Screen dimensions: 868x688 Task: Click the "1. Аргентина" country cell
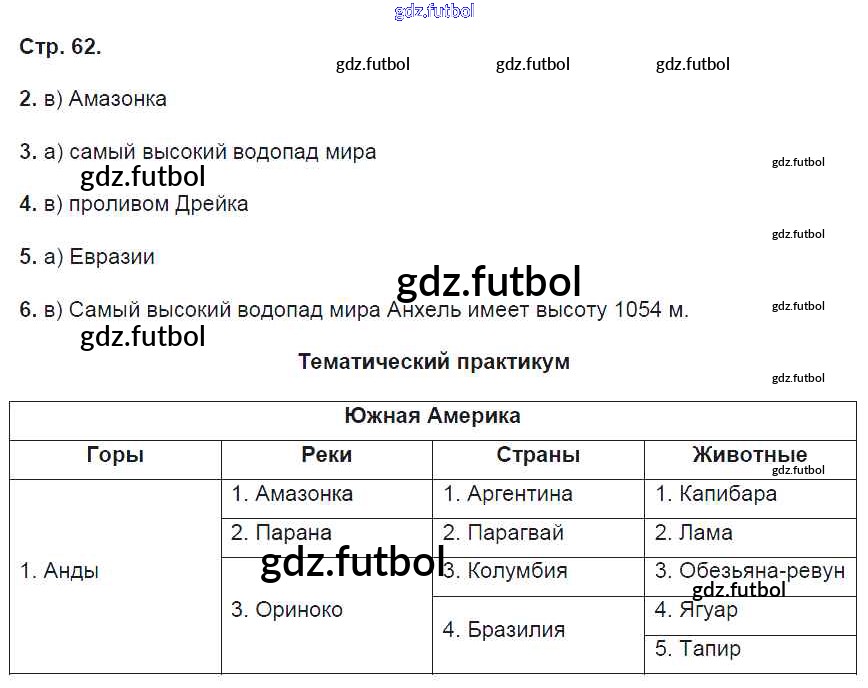coord(508,494)
